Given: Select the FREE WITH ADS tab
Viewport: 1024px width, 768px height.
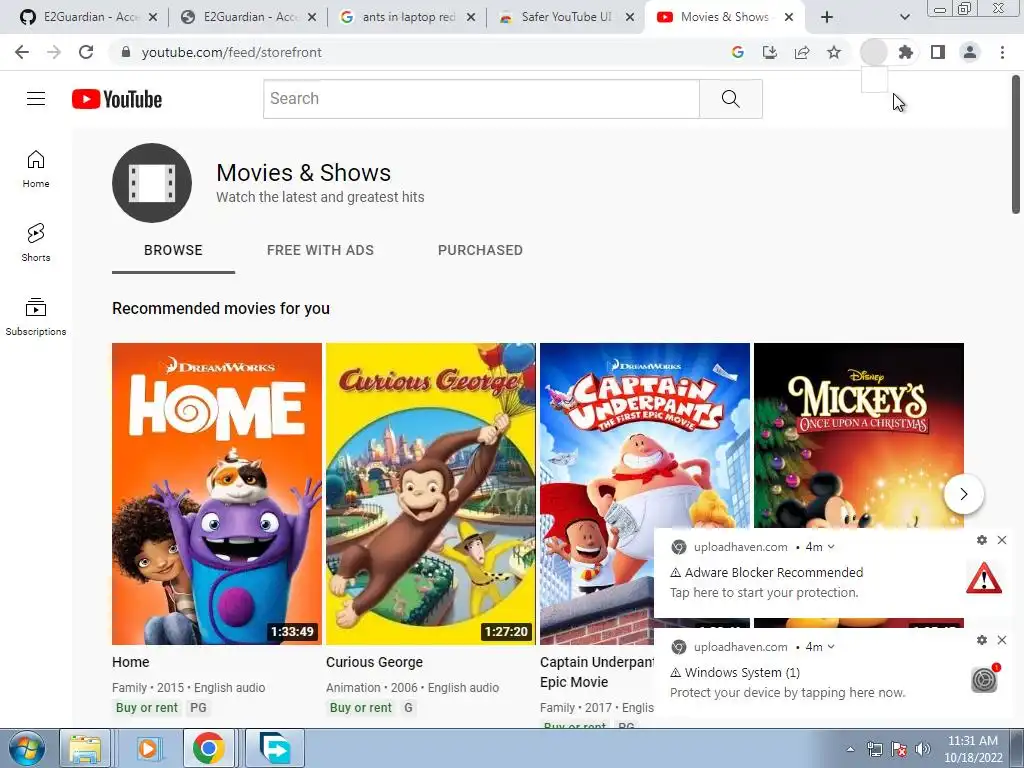Looking at the screenshot, I should 320,250.
